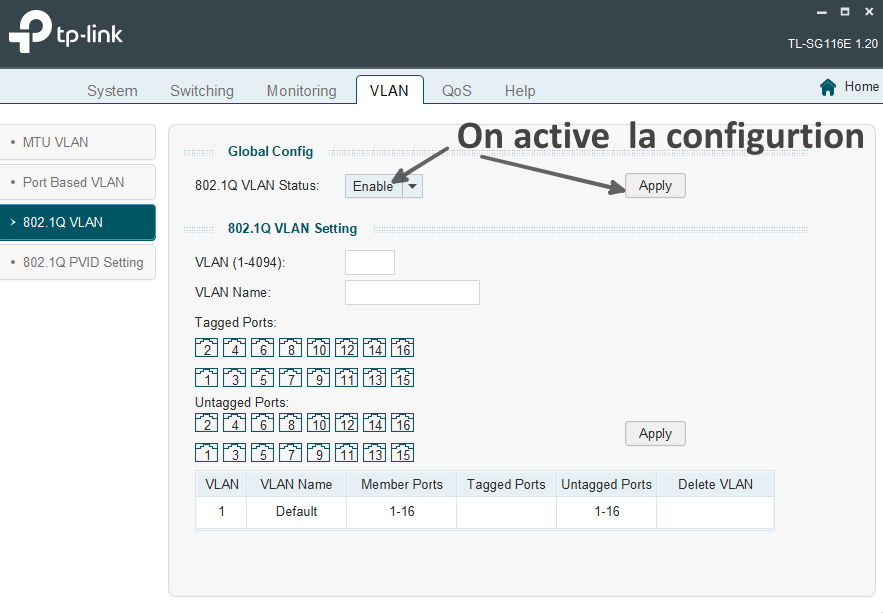Click the VLAN (1-4094) input field

[x=369, y=262]
